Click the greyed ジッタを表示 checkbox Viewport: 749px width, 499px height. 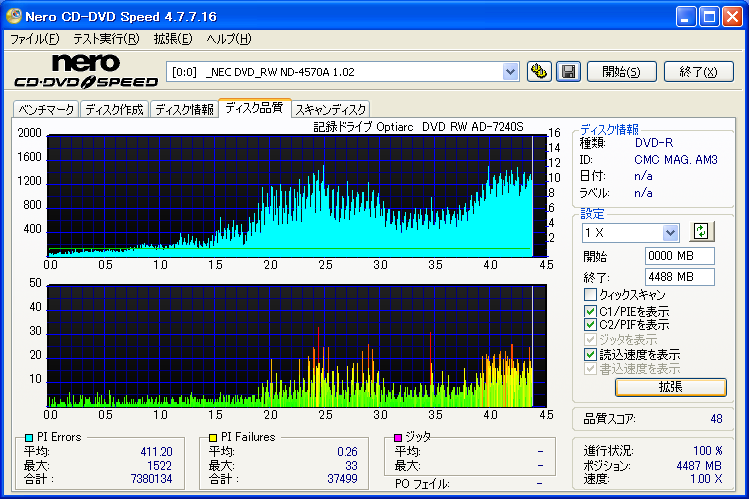click(x=590, y=340)
